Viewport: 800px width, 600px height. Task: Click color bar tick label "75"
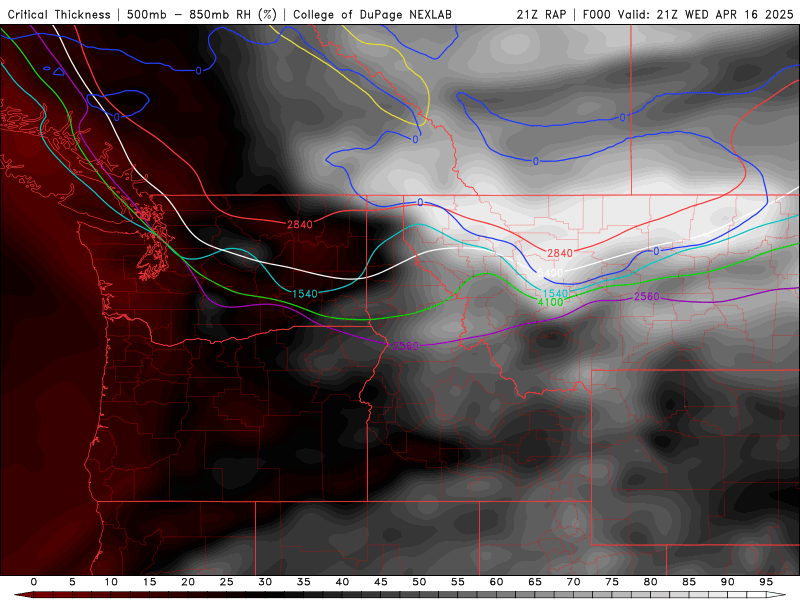[612, 582]
